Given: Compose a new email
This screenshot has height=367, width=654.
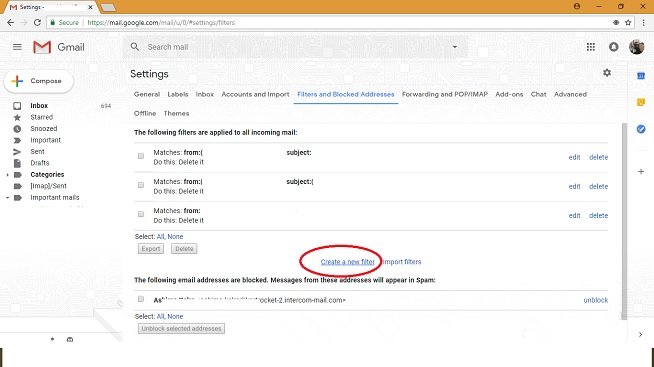Looking at the screenshot, I should point(39,81).
